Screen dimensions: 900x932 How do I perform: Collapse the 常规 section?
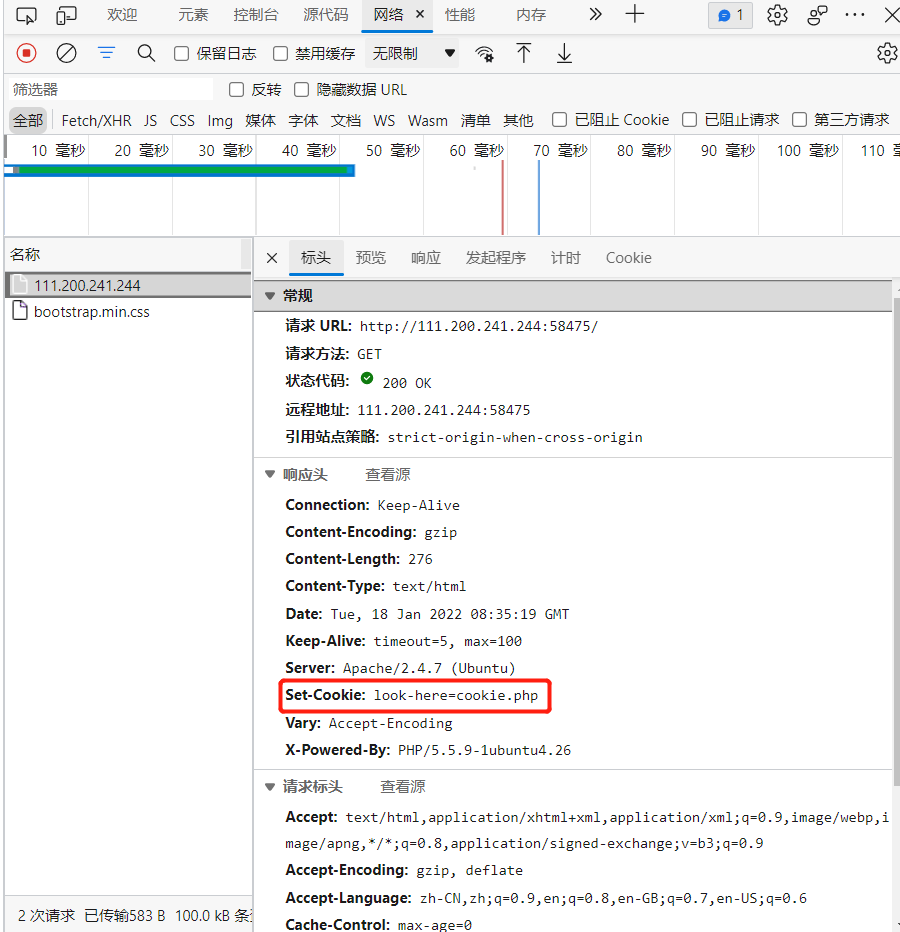(269, 296)
